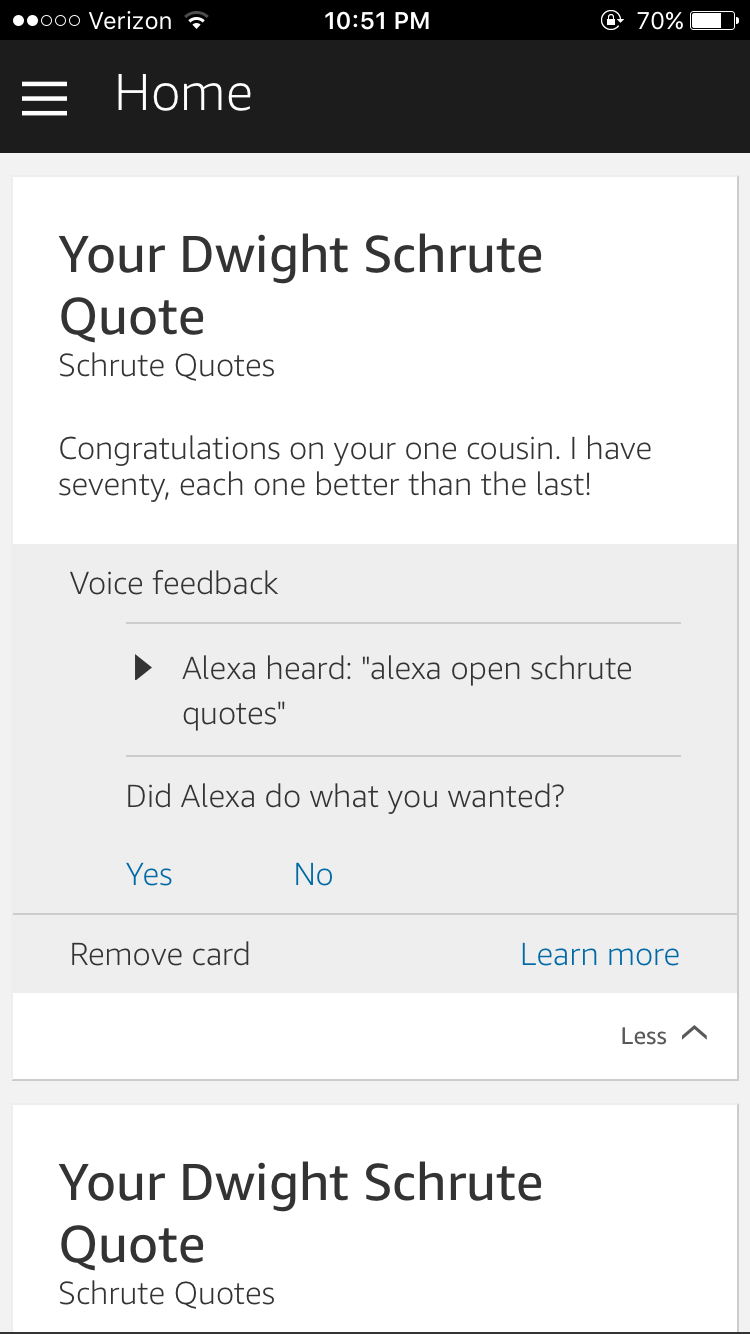Open the Learn more link
Viewport: 750px width, 1334px height.
tap(599, 954)
